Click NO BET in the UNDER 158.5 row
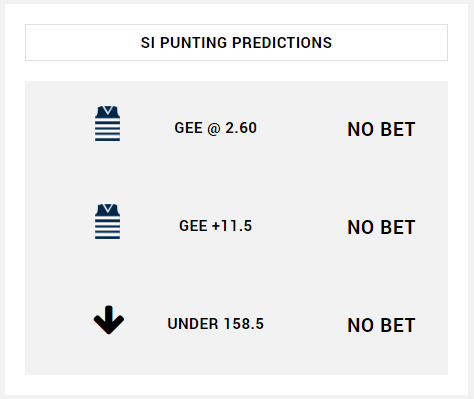Viewport: 474px width, 399px height. pyautogui.click(x=381, y=325)
